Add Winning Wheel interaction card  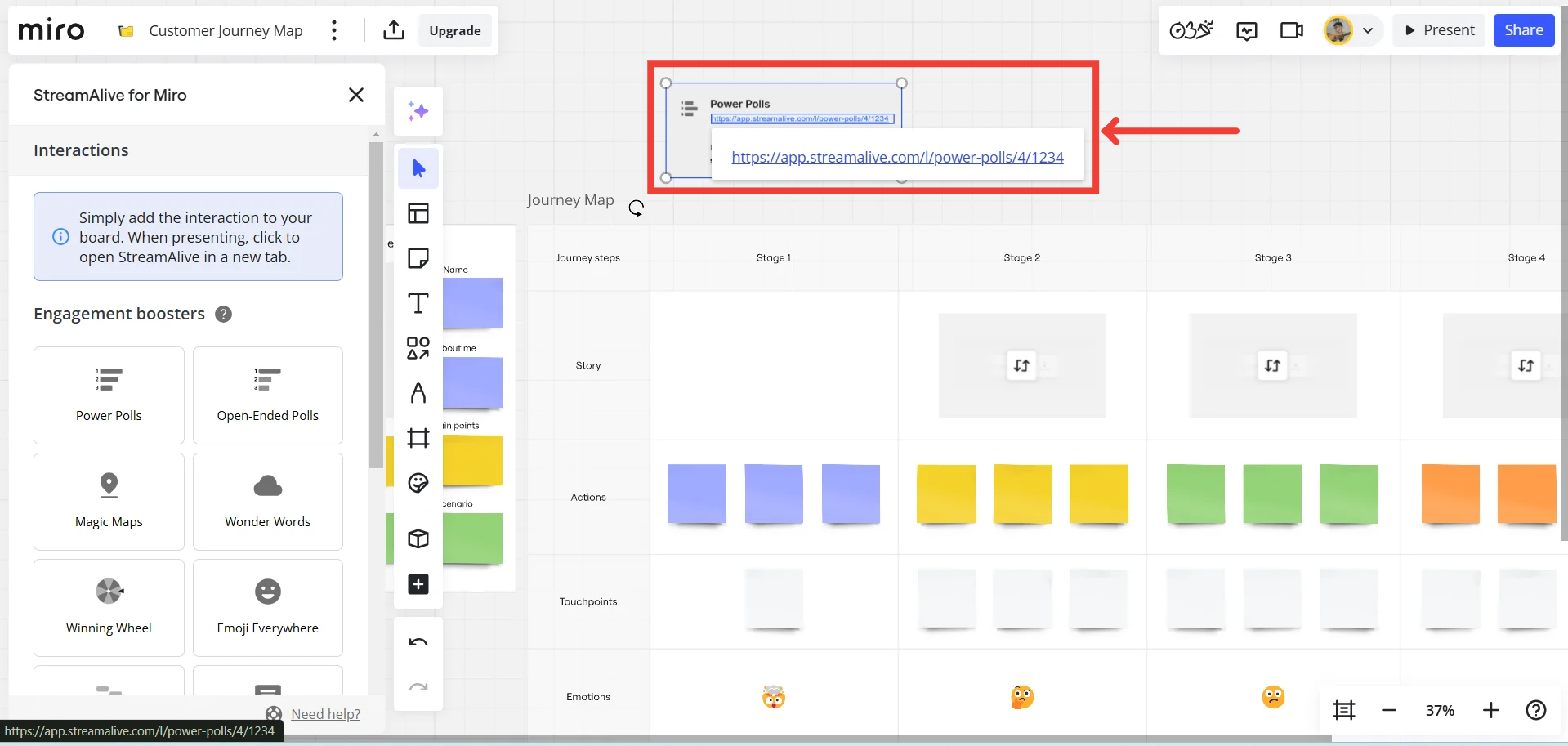tap(109, 608)
